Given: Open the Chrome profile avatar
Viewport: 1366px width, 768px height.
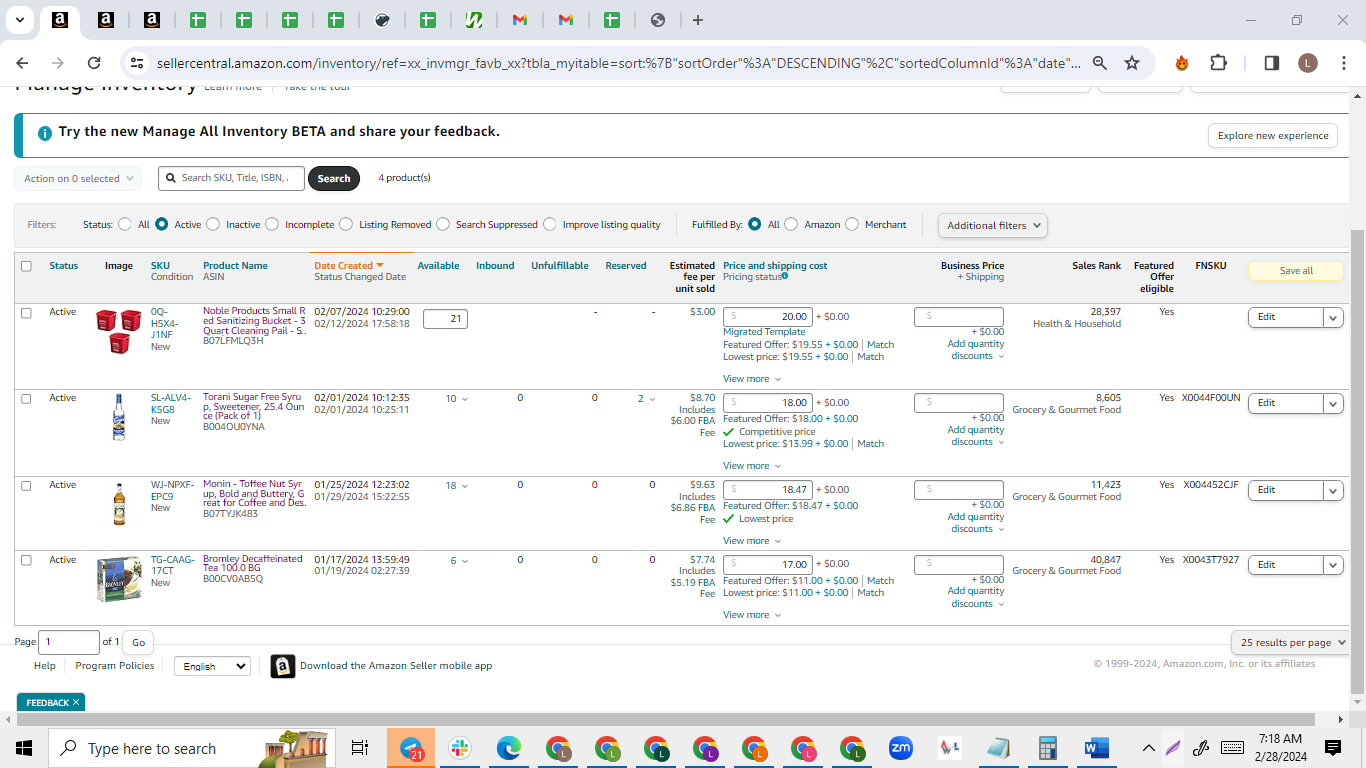Looking at the screenshot, I should coord(1308,63).
